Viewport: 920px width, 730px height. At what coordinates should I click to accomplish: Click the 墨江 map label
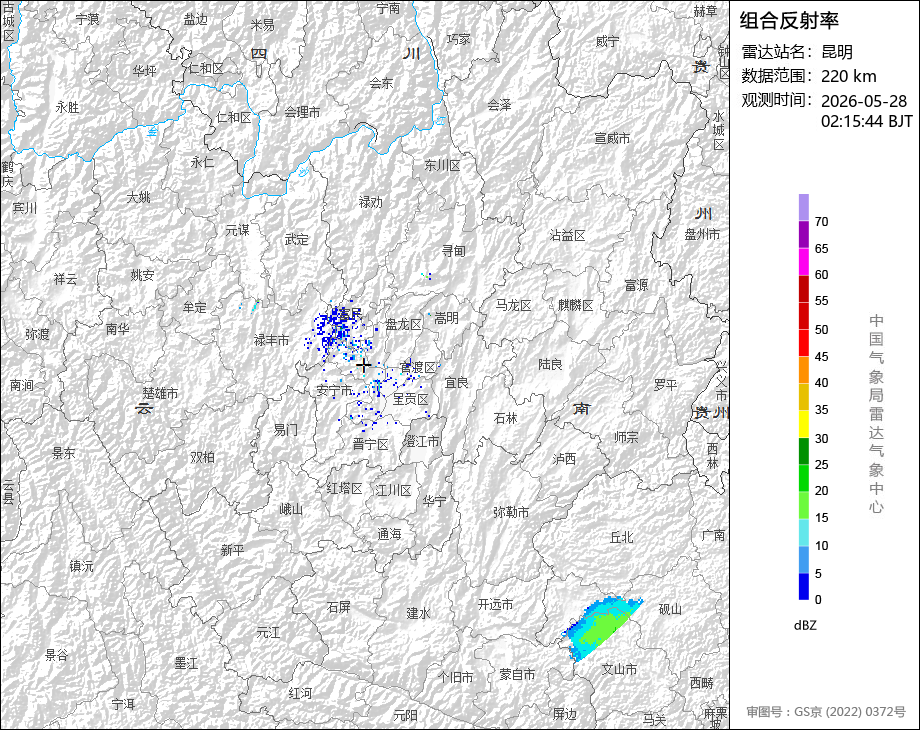point(186,663)
